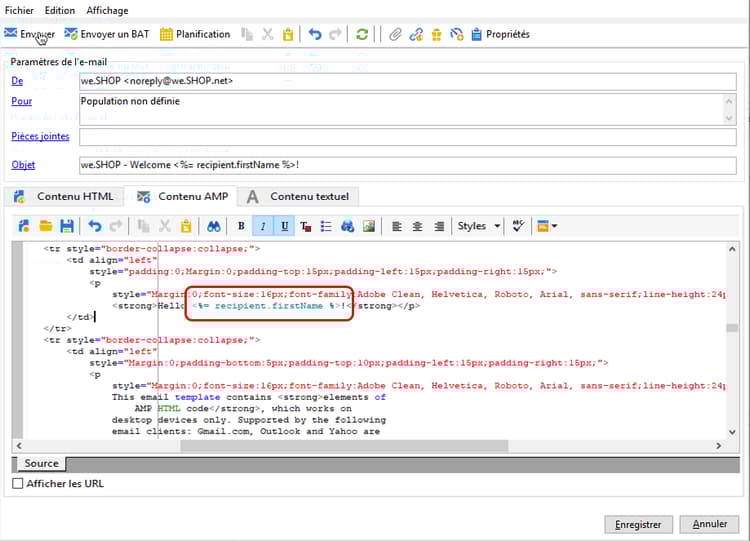
Task: Toggle italic formatting
Action: tap(263, 226)
